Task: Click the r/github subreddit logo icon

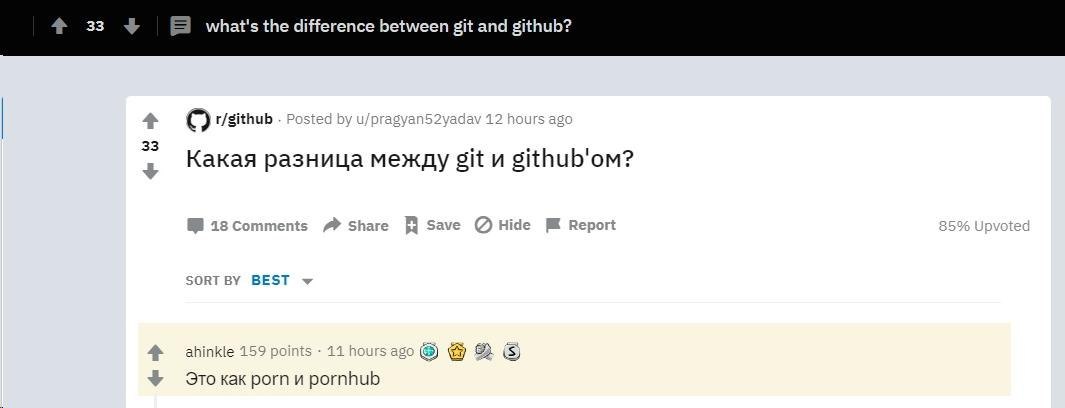Action: point(198,120)
